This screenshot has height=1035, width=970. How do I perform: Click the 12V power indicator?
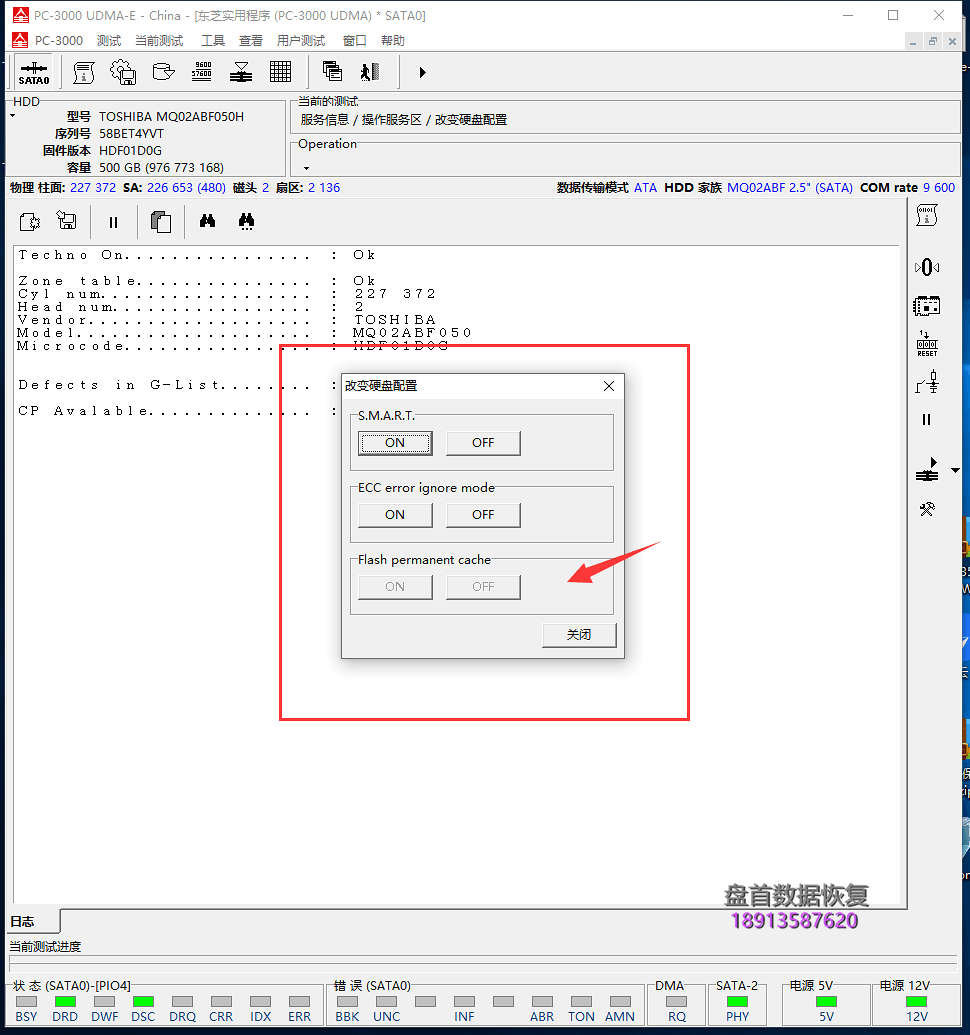click(x=917, y=1001)
